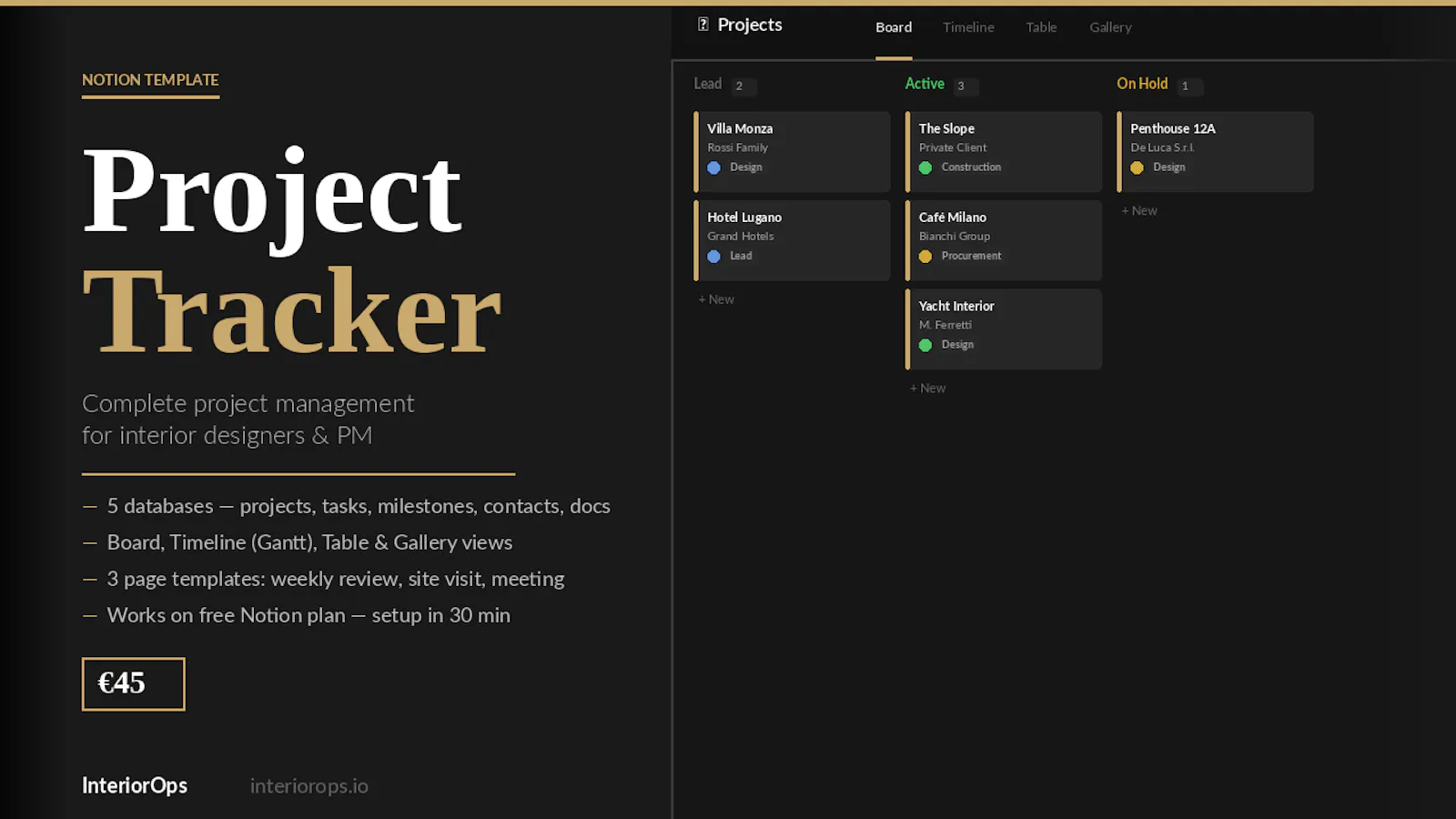Open the interiorops.io link
1456x819 pixels.
[x=308, y=786]
